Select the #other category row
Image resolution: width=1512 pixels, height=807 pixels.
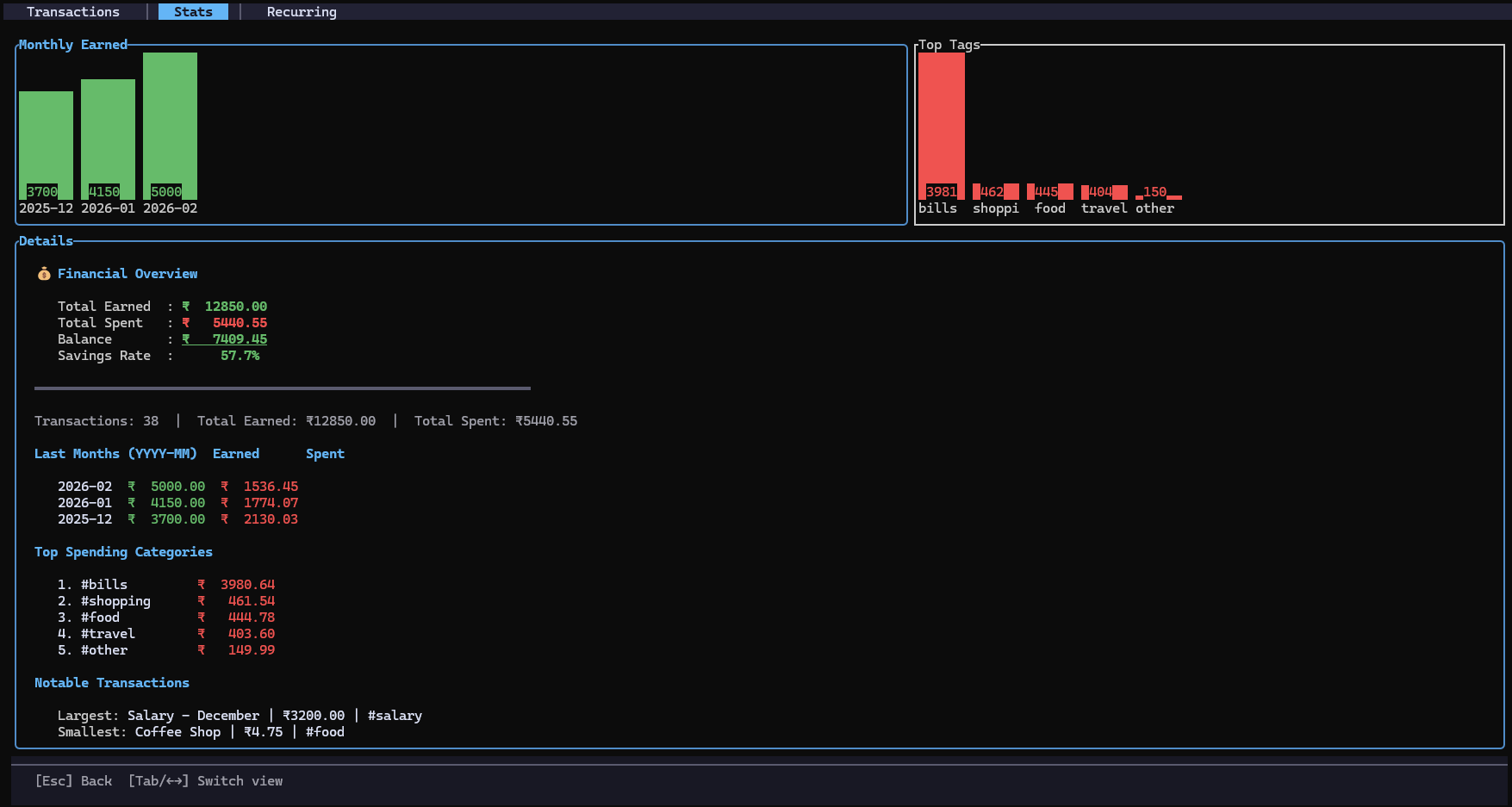click(x=166, y=650)
